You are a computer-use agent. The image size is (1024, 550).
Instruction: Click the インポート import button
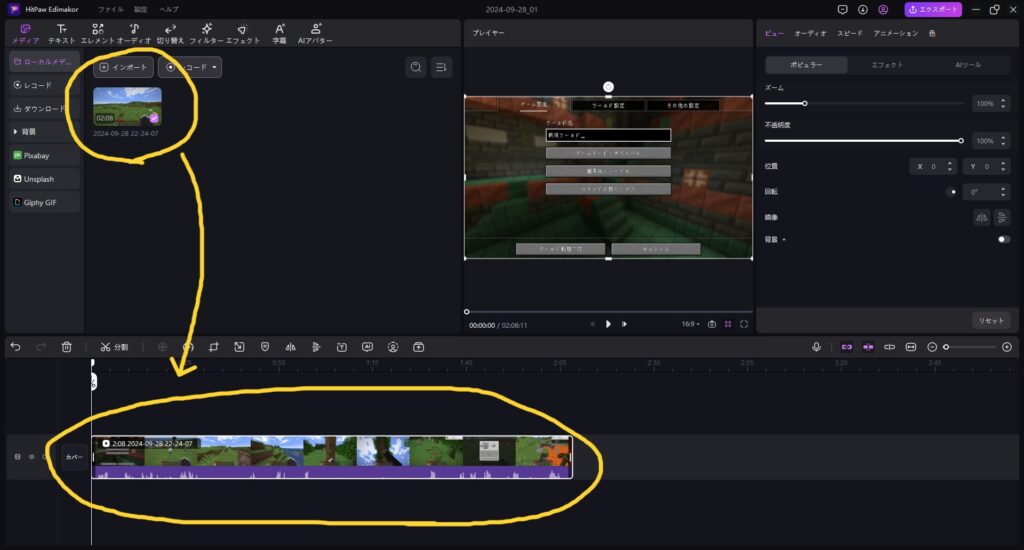point(123,67)
